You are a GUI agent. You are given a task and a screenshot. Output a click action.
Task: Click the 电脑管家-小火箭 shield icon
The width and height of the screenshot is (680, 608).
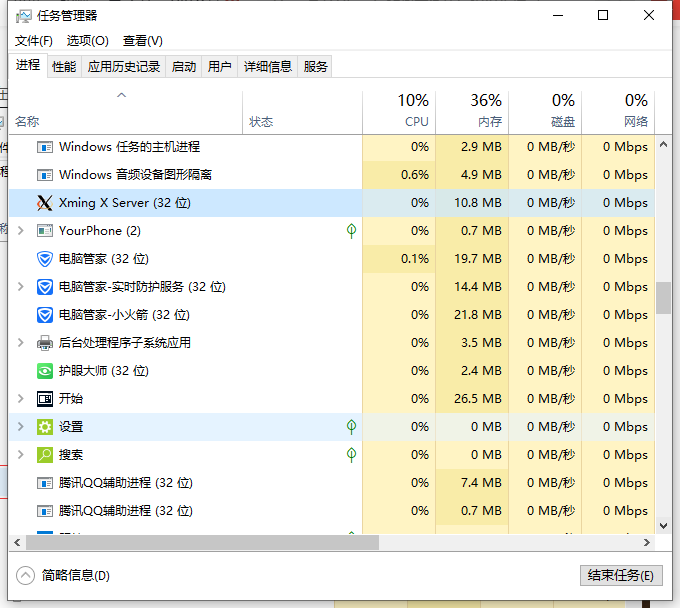(x=45, y=315)
